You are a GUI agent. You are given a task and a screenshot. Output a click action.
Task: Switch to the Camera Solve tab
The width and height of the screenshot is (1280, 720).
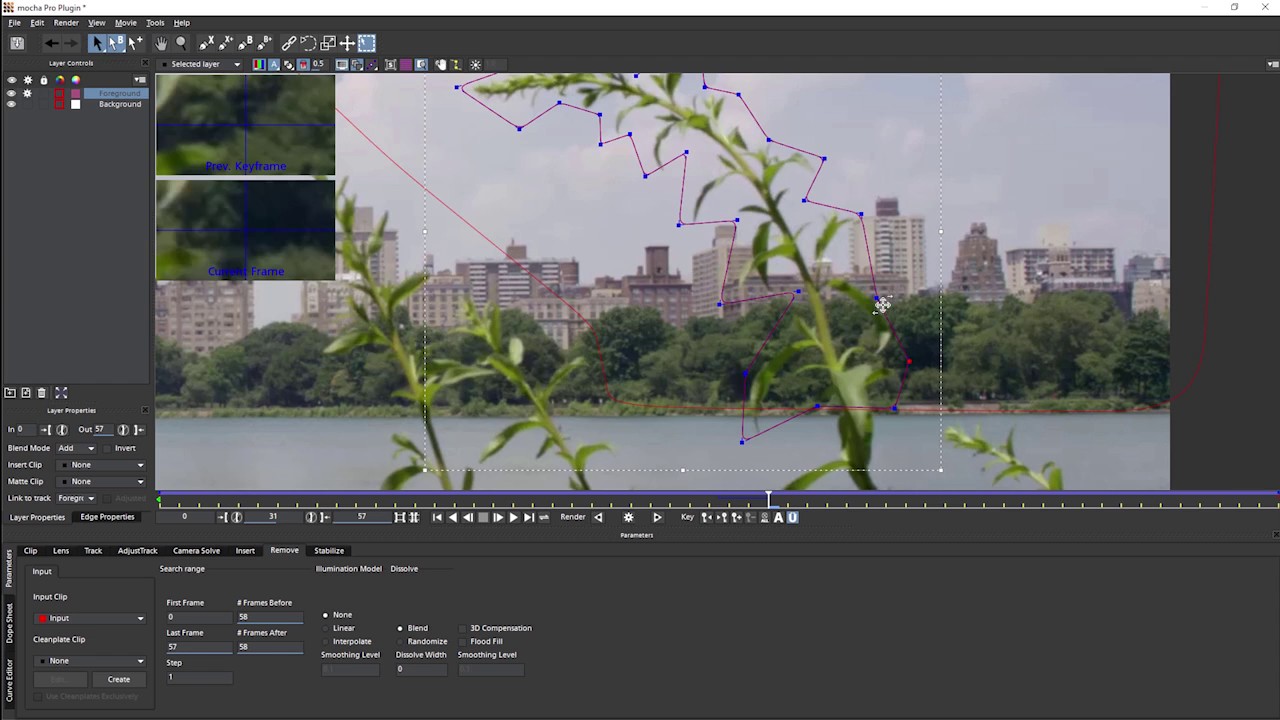(x=196, y=550)
